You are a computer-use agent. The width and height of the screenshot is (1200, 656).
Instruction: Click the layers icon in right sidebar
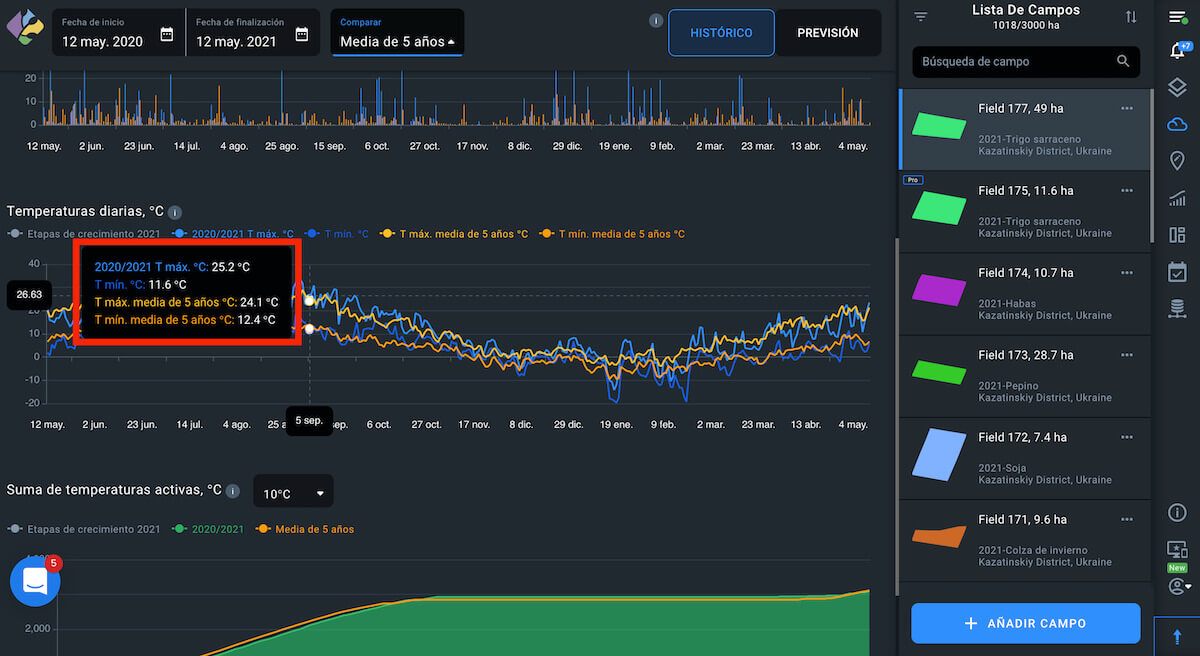1177,88
